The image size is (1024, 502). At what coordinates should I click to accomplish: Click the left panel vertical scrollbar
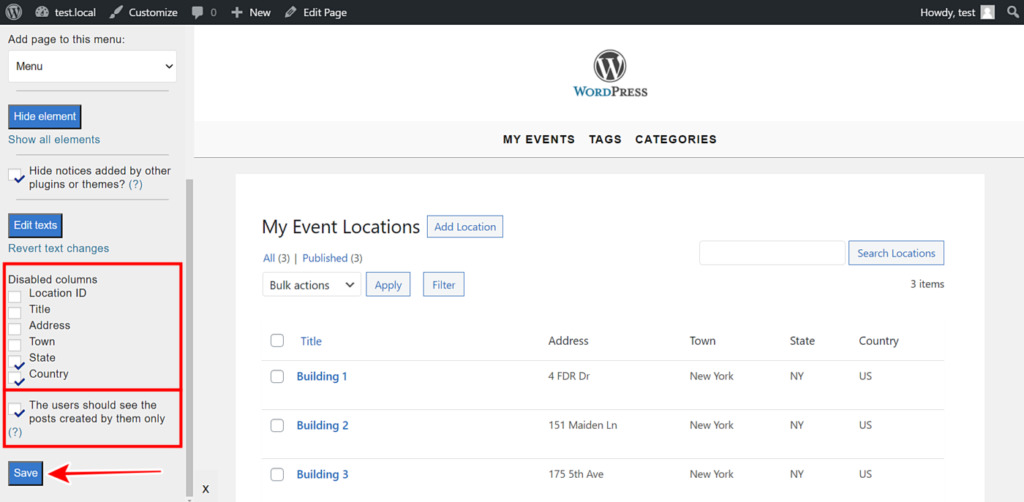190,336
